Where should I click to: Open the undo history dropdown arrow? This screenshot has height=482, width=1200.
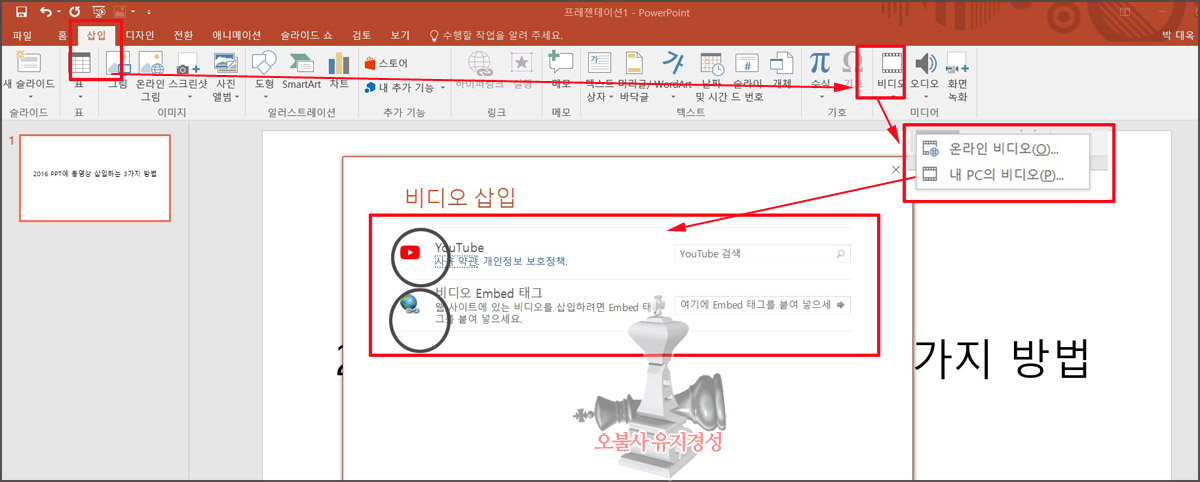coord(61,12)
